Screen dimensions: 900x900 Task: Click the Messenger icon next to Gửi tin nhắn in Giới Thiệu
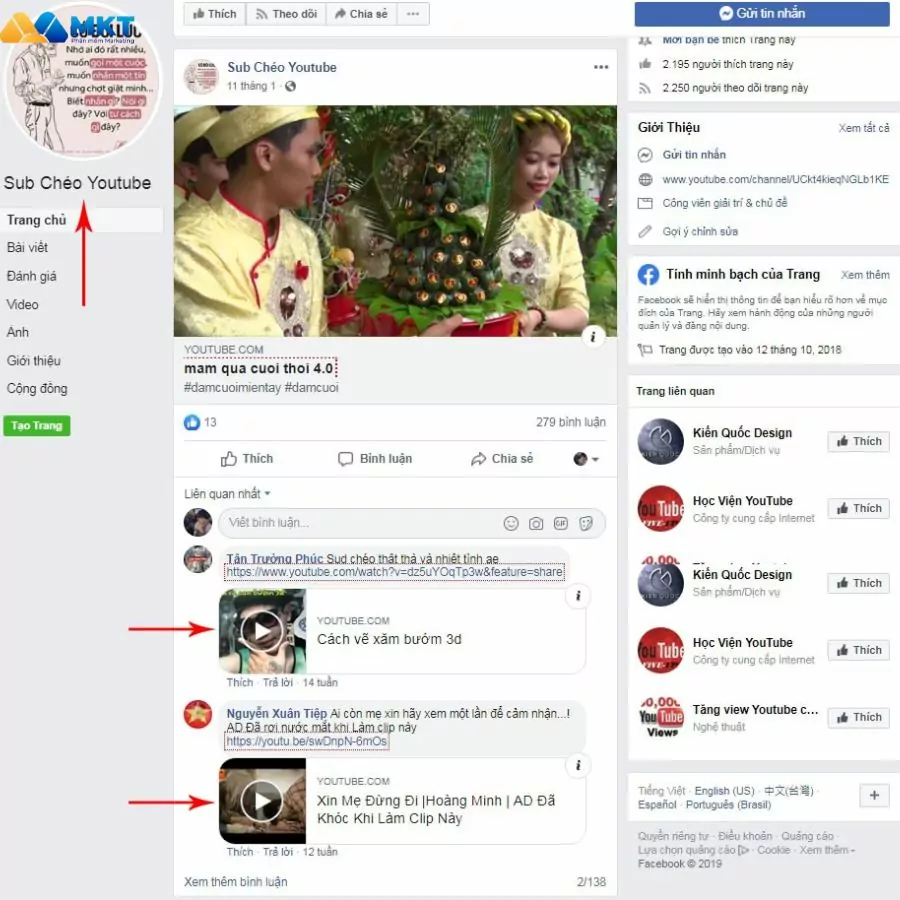[x=645, y=155]
